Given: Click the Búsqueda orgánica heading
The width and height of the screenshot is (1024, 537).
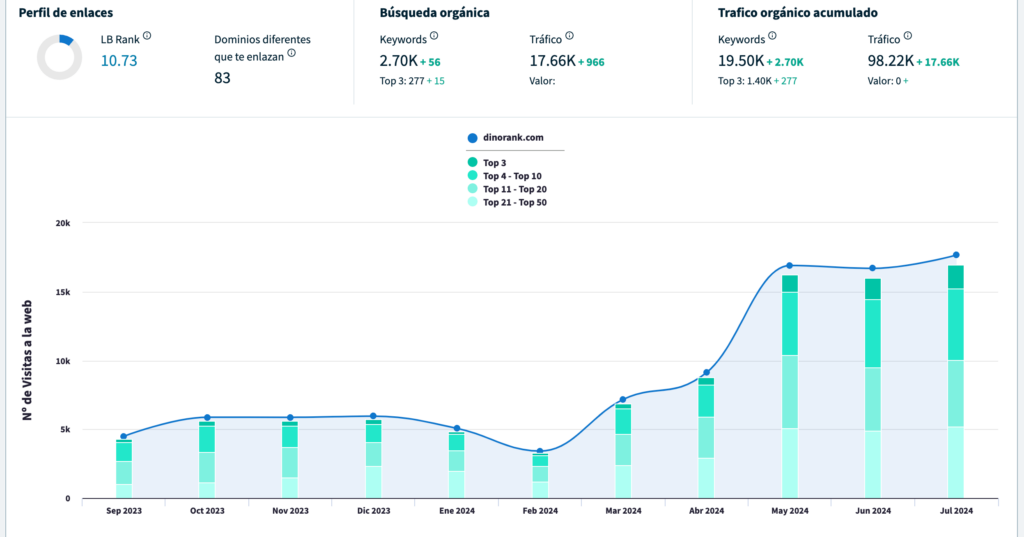Looking at the screenshot, I should click(x=434, y=12).
